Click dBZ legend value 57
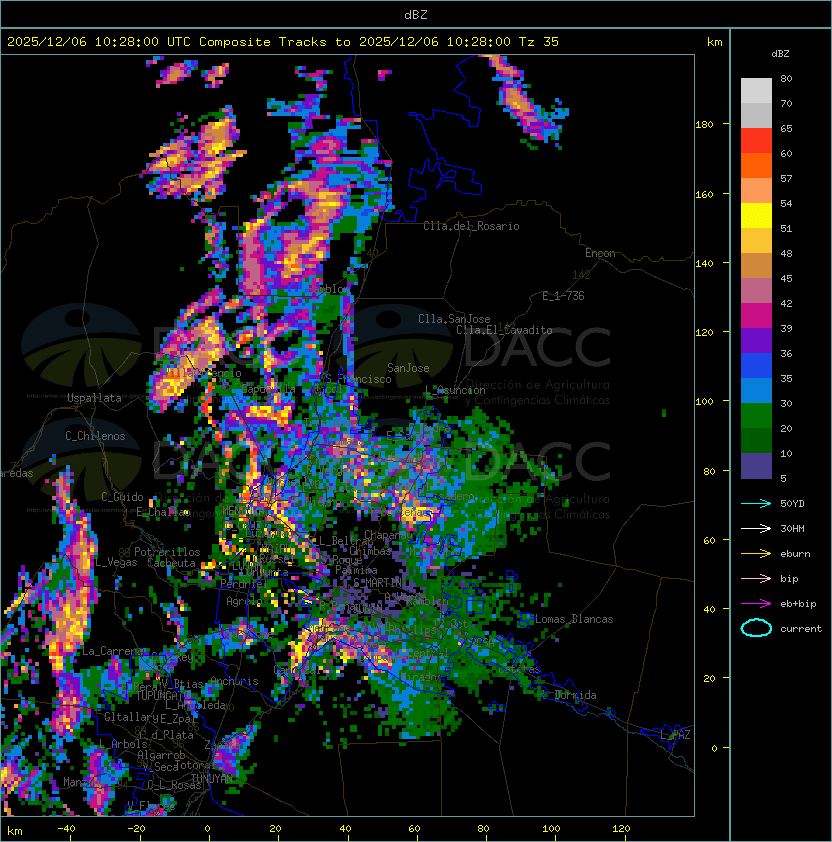 tap(786, 178)
